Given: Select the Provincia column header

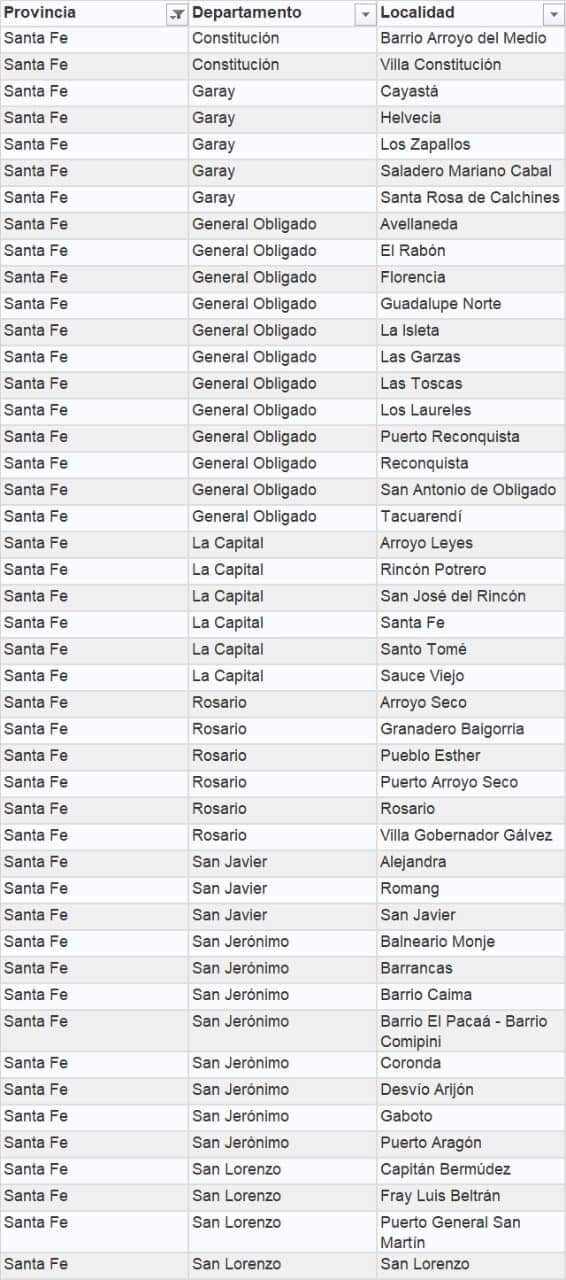Looking at the screenshot, I should pyautogui.click(x=94, y=13).
